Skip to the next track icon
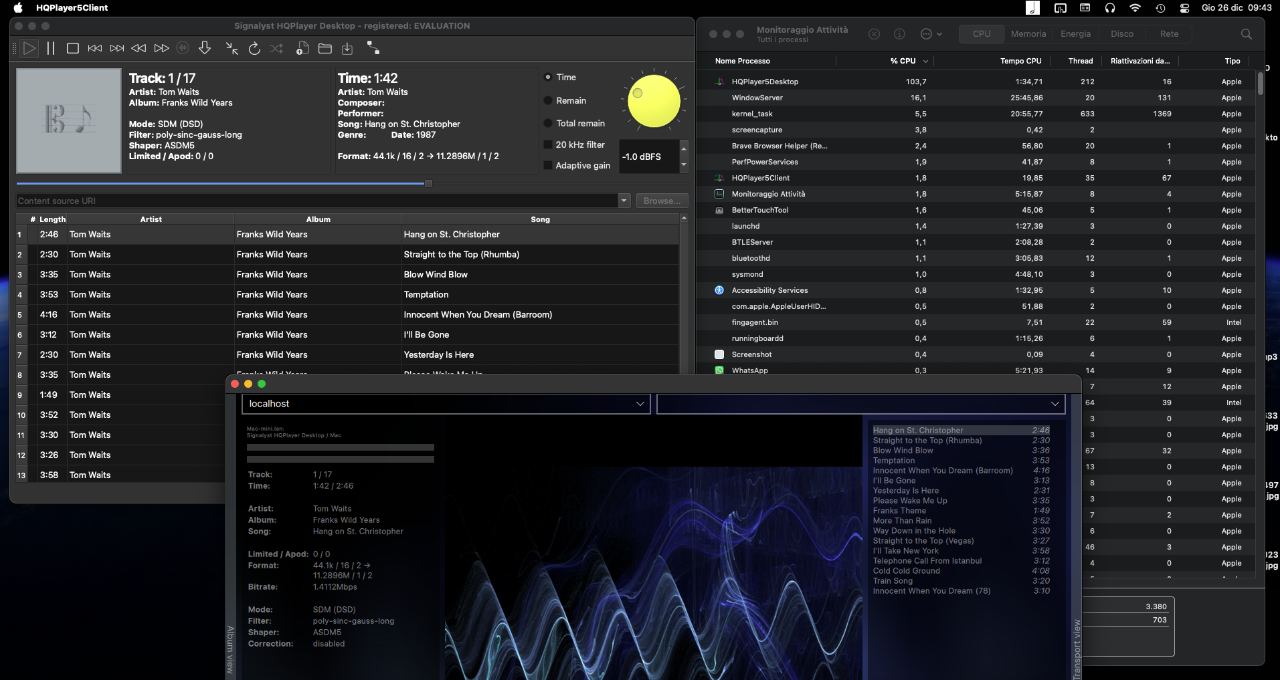The image size is (1280, 680). point(117,48)
